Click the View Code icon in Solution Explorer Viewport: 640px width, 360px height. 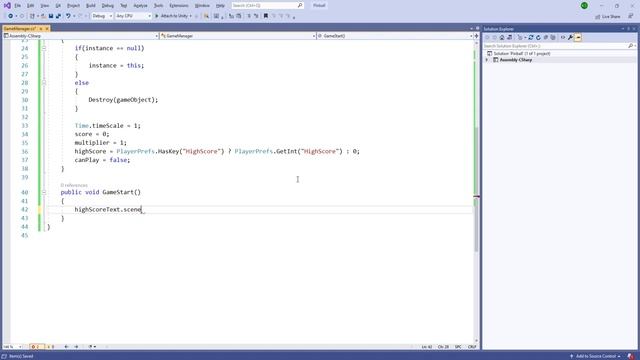[x=563, y=38]
